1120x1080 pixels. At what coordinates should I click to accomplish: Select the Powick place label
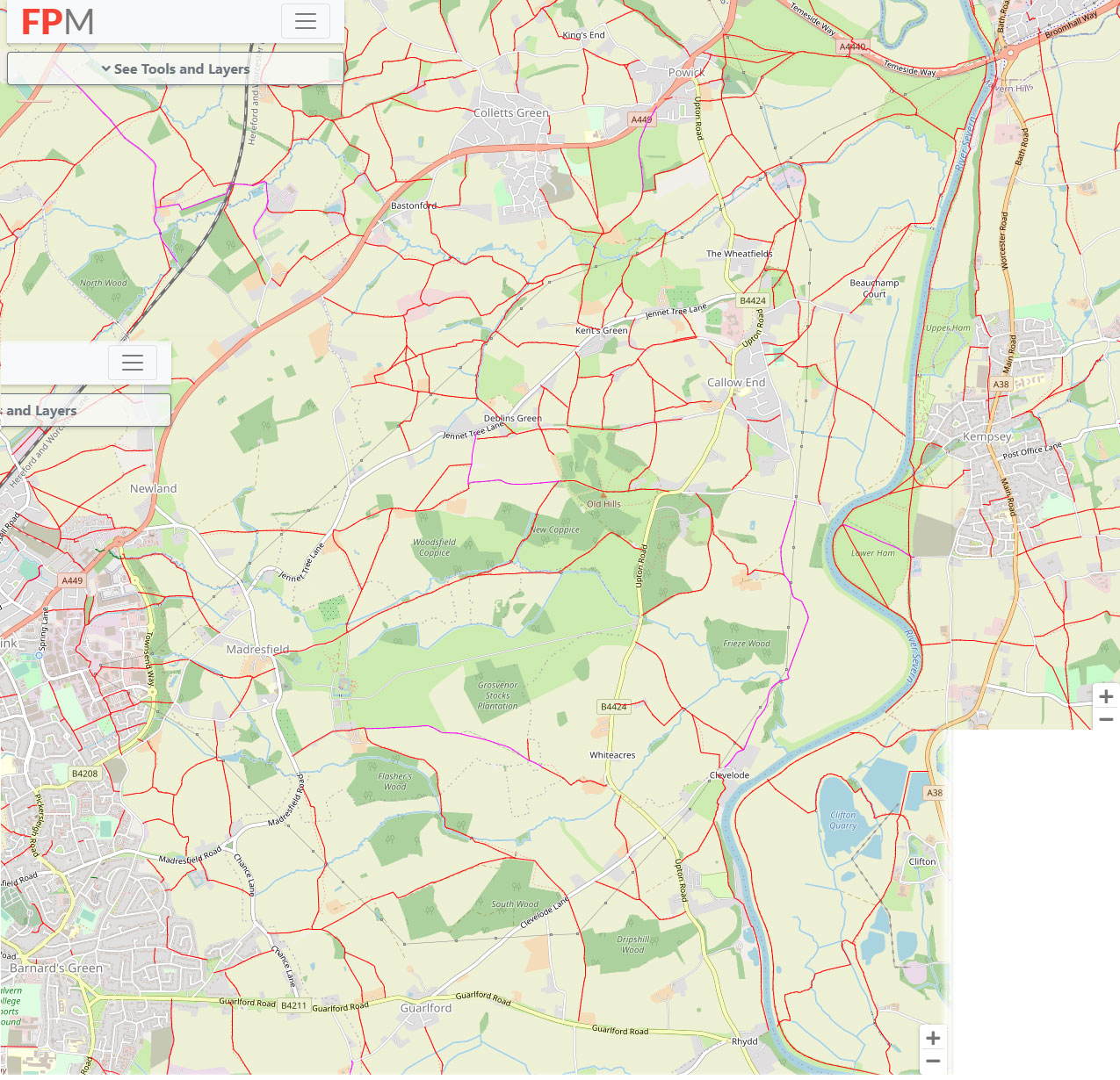point(686,72)
